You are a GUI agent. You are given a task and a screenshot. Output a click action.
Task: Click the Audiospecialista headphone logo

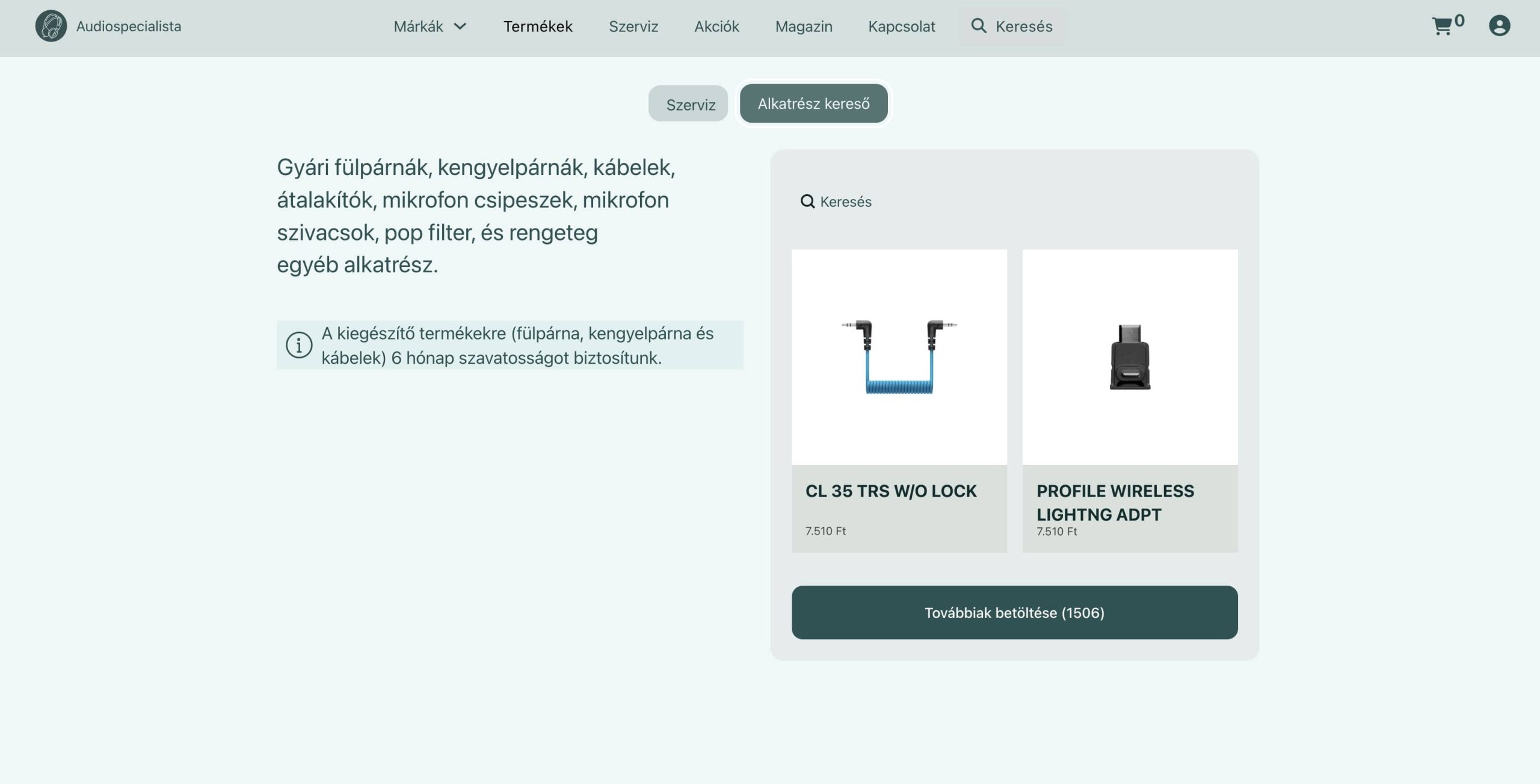pos(51,26)
